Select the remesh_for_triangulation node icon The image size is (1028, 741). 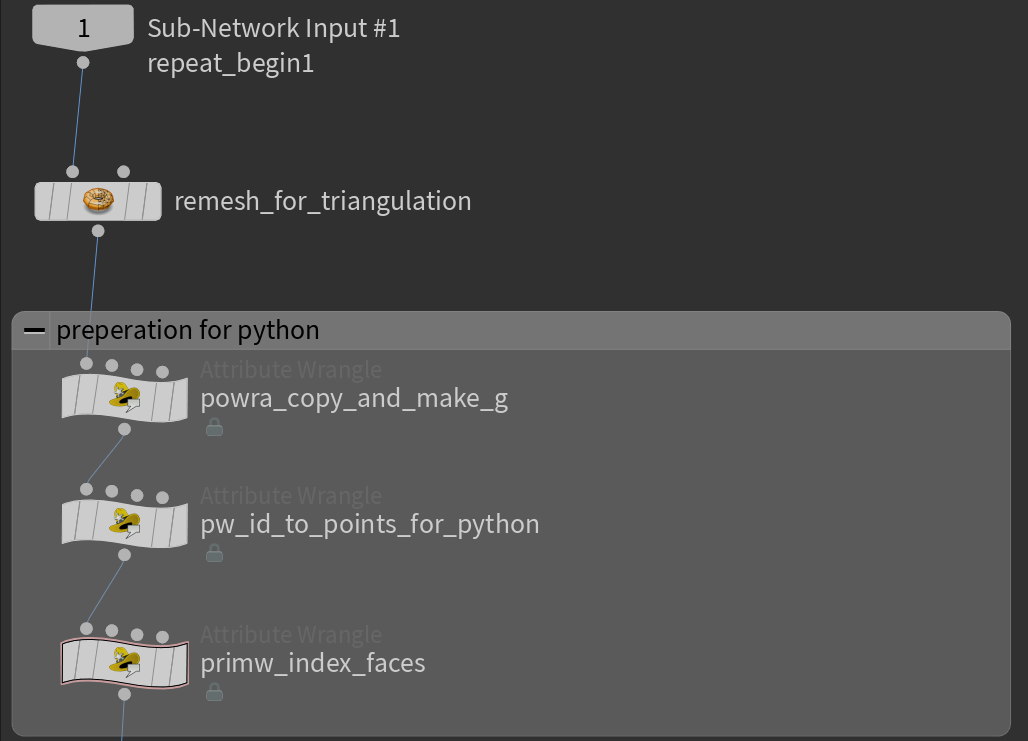click(97, 200)
